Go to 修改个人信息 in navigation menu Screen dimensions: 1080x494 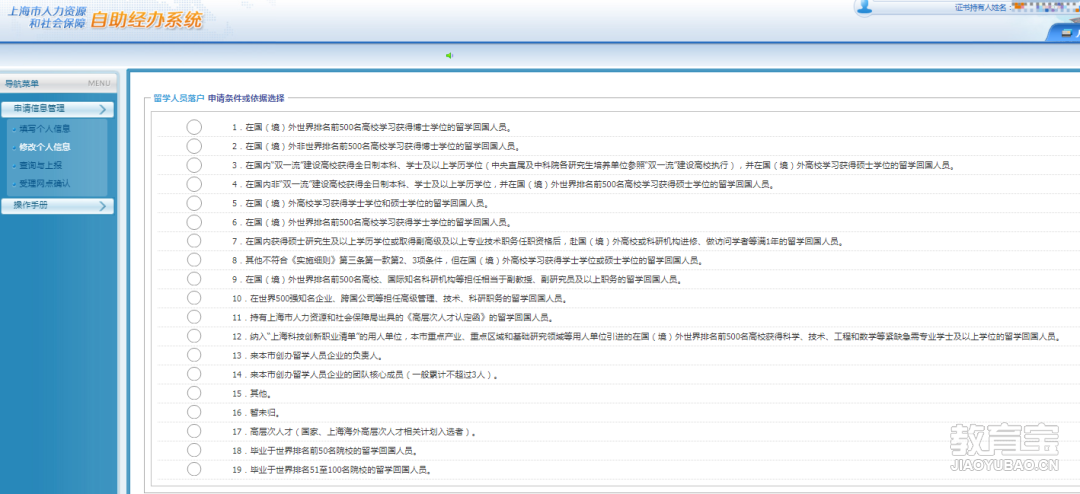[44, 147]
